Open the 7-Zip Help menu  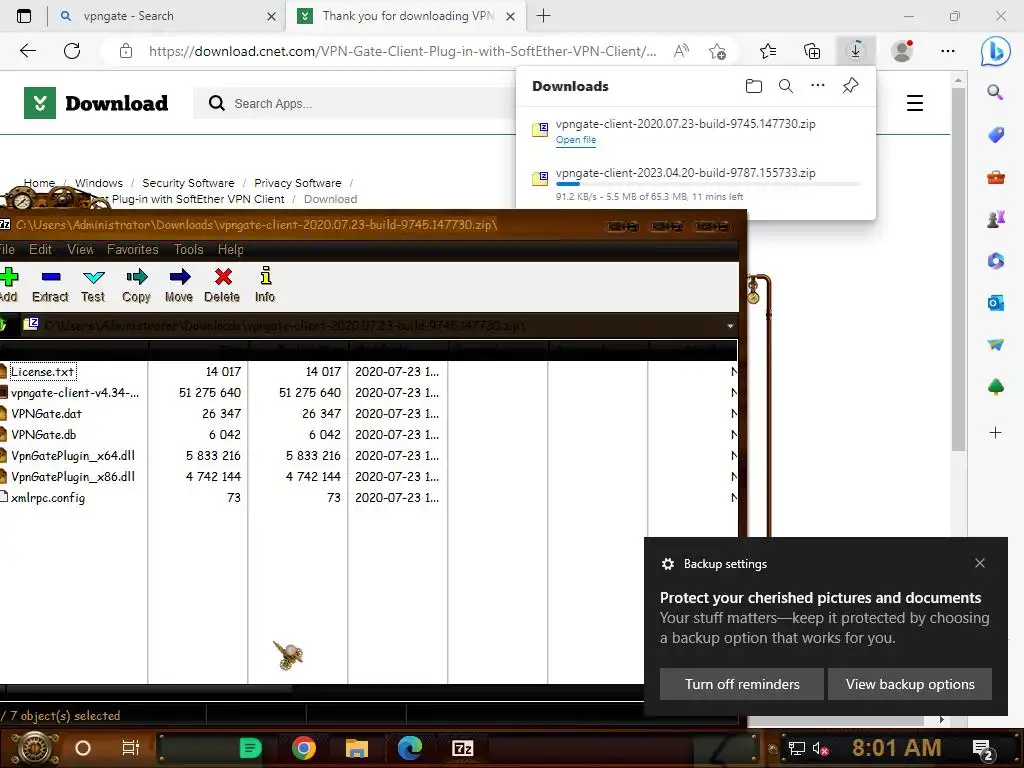coord(231,249)
